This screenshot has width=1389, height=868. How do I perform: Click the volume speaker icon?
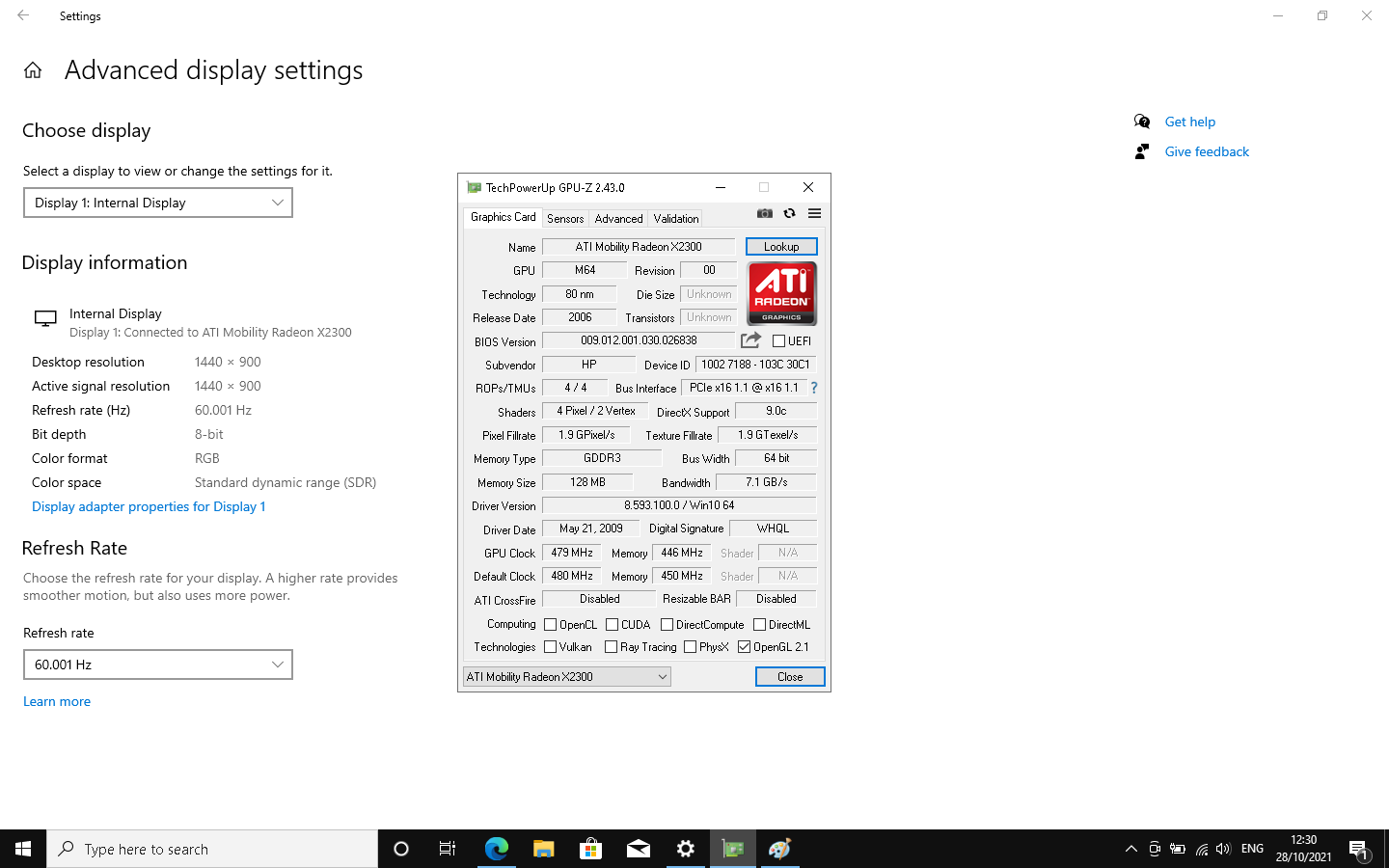point(1224,849)
